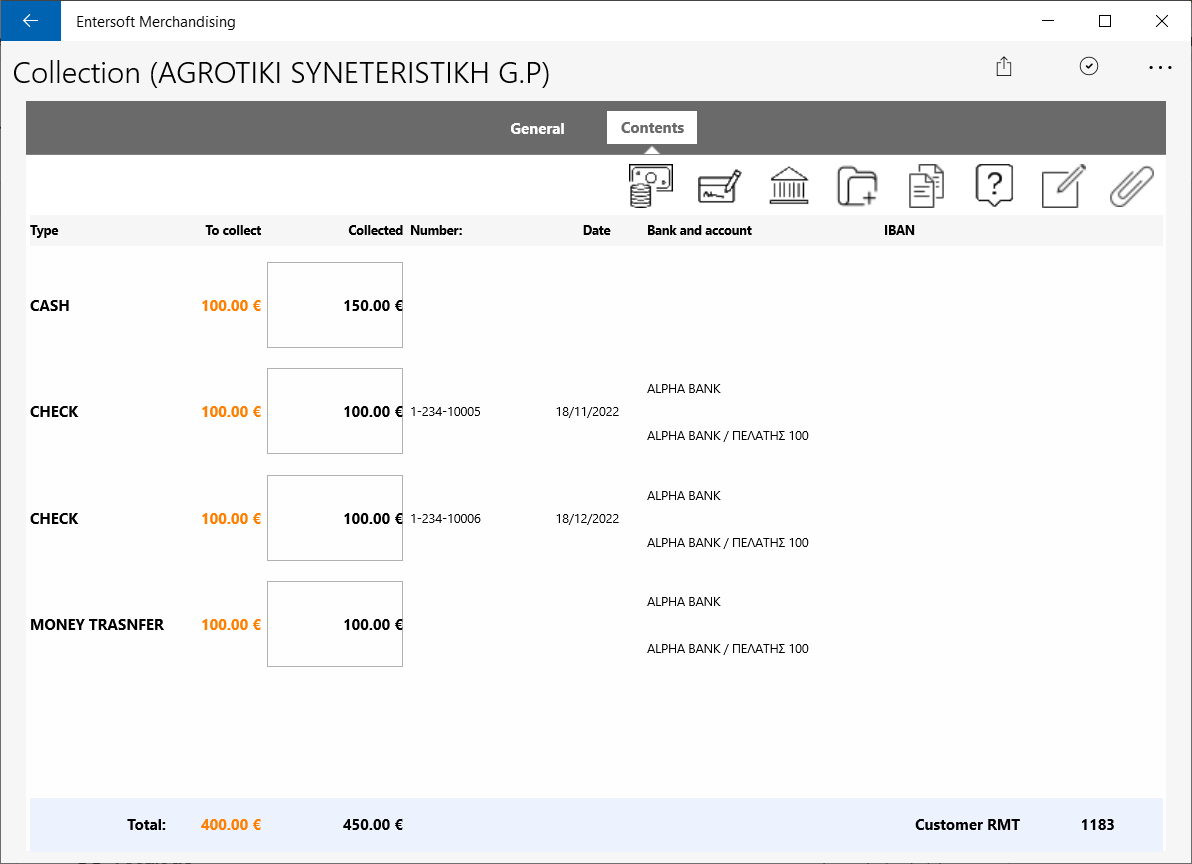
Task: Click the share icon in header
Action: click(x=1004, y=66)
